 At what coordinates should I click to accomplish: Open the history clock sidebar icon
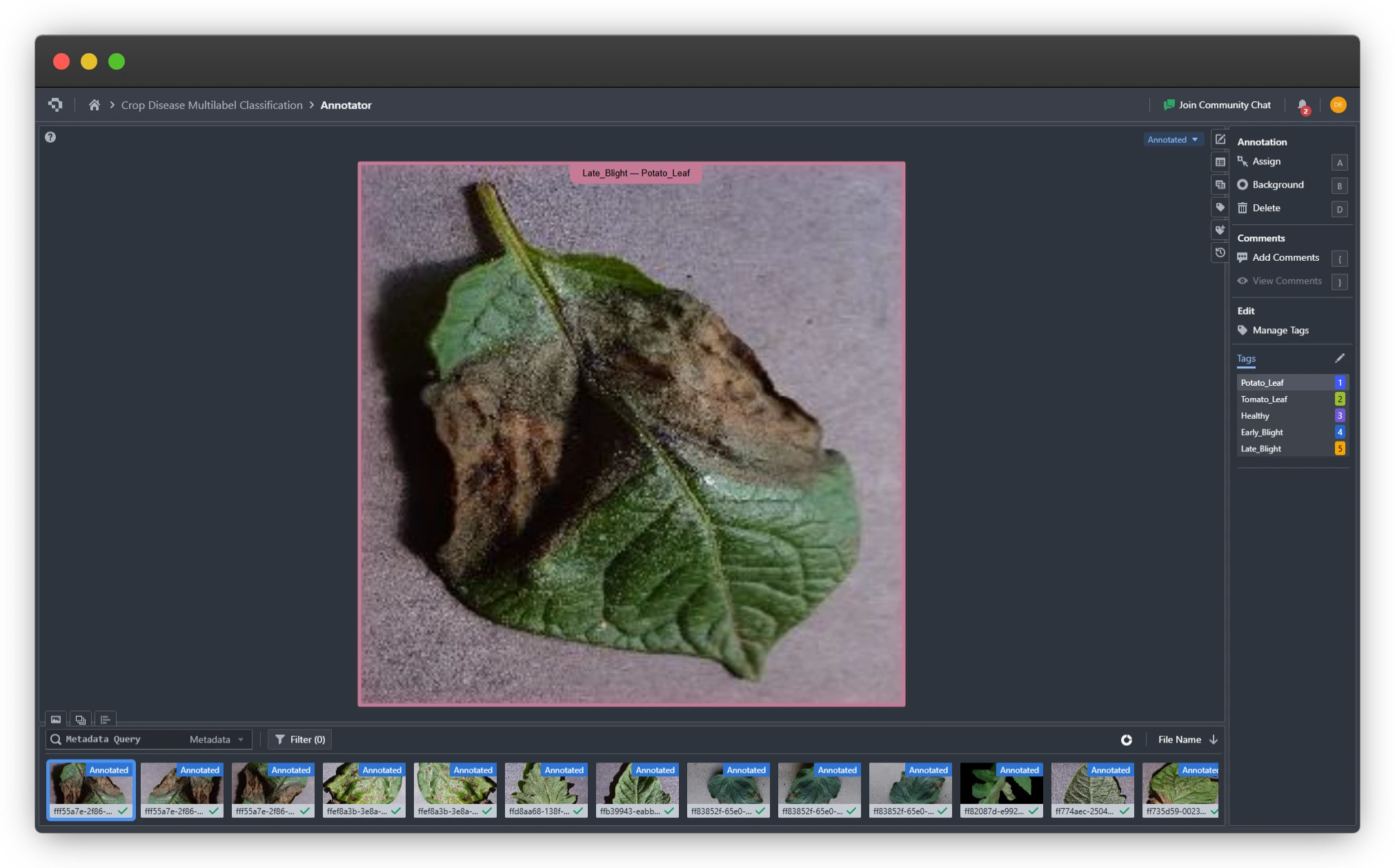(x=1220, y=253)
